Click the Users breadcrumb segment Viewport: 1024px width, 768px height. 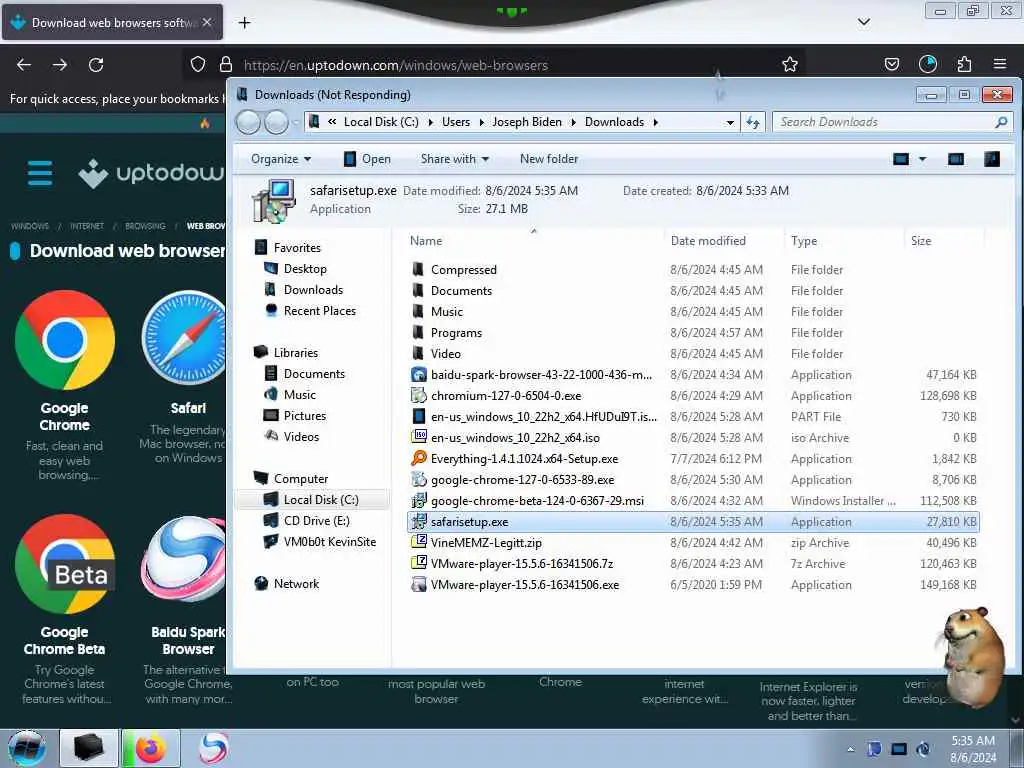456,122
